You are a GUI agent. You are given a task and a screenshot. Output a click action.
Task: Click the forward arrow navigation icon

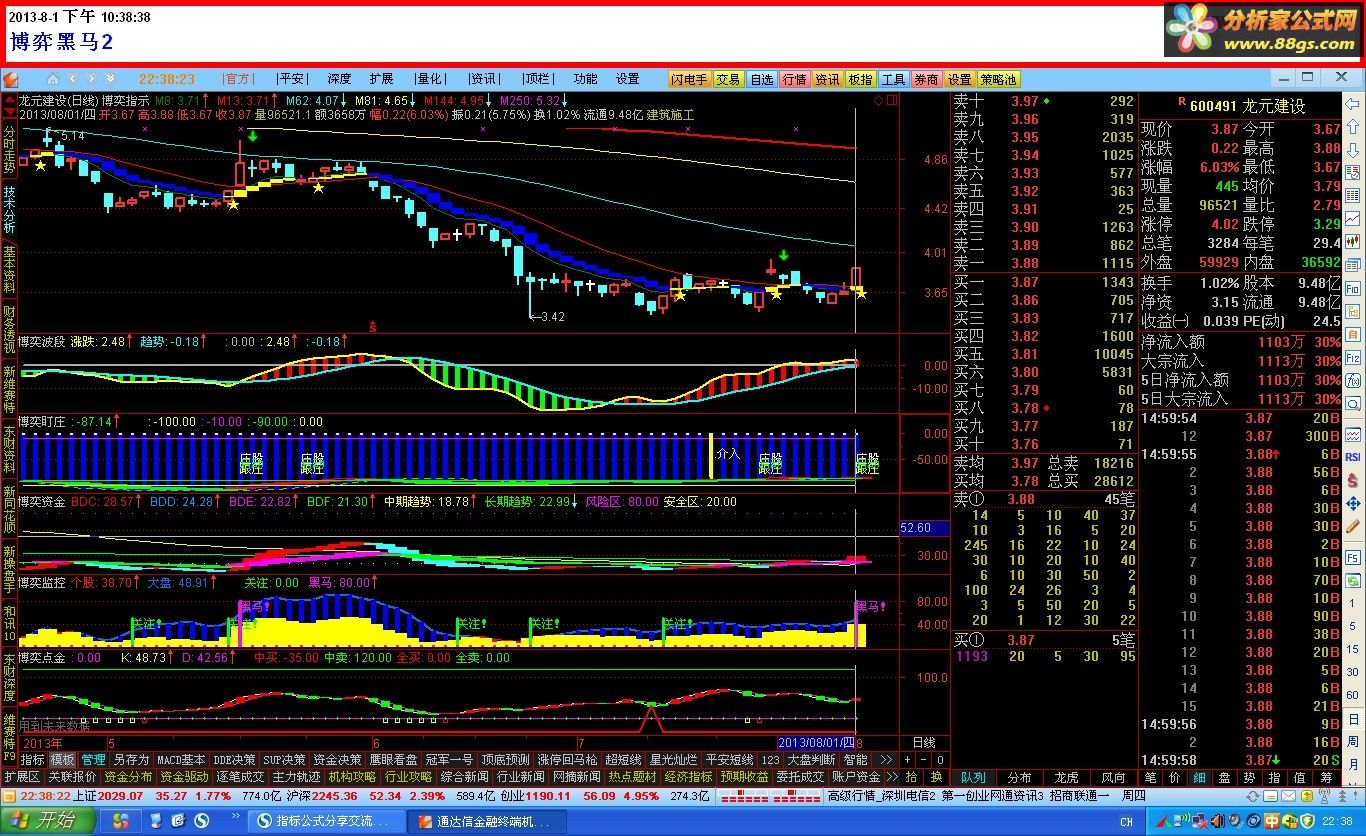pyautogui.click(x=92, y=79)
